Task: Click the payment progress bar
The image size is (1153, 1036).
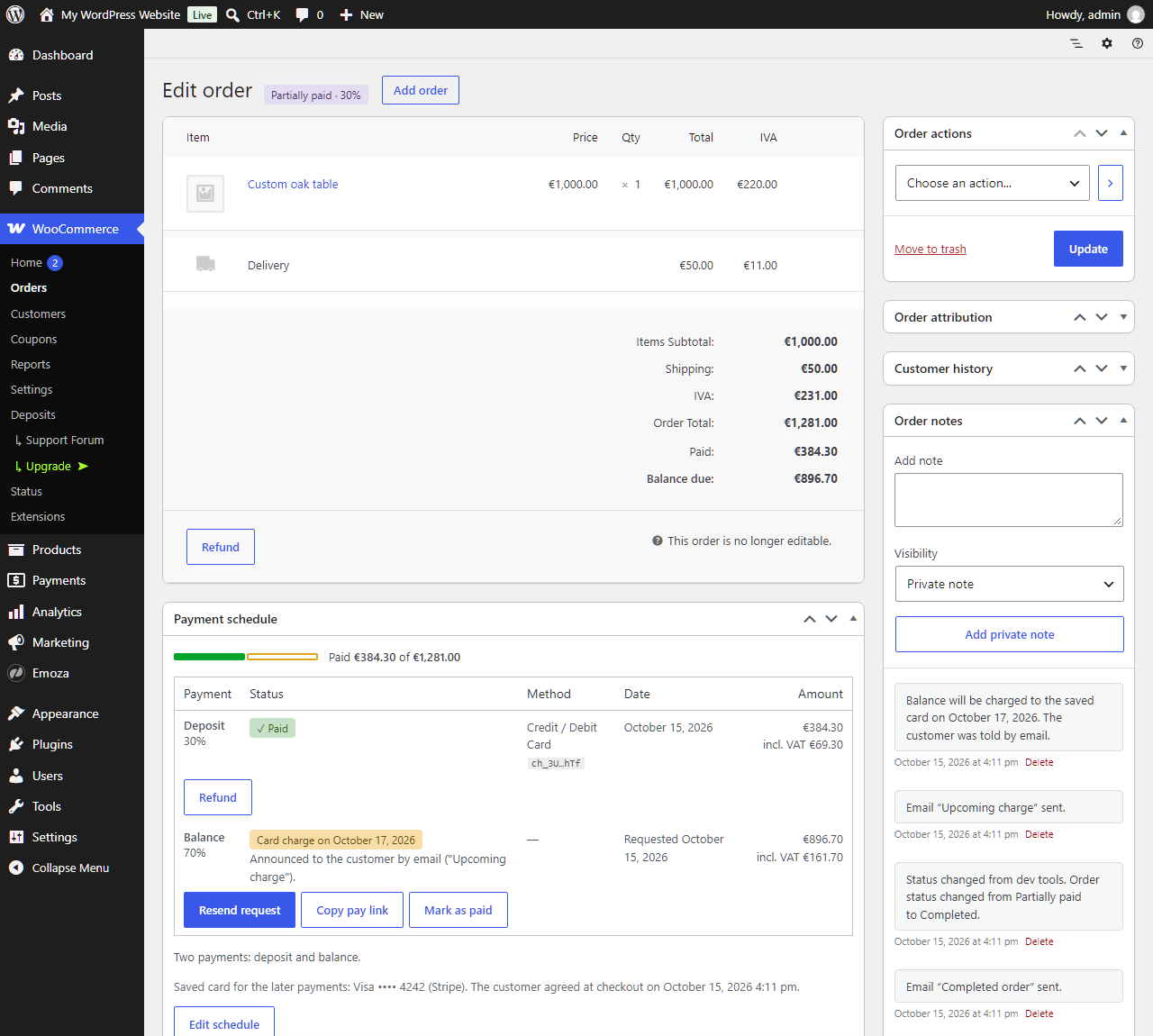Action: [246, 657]
